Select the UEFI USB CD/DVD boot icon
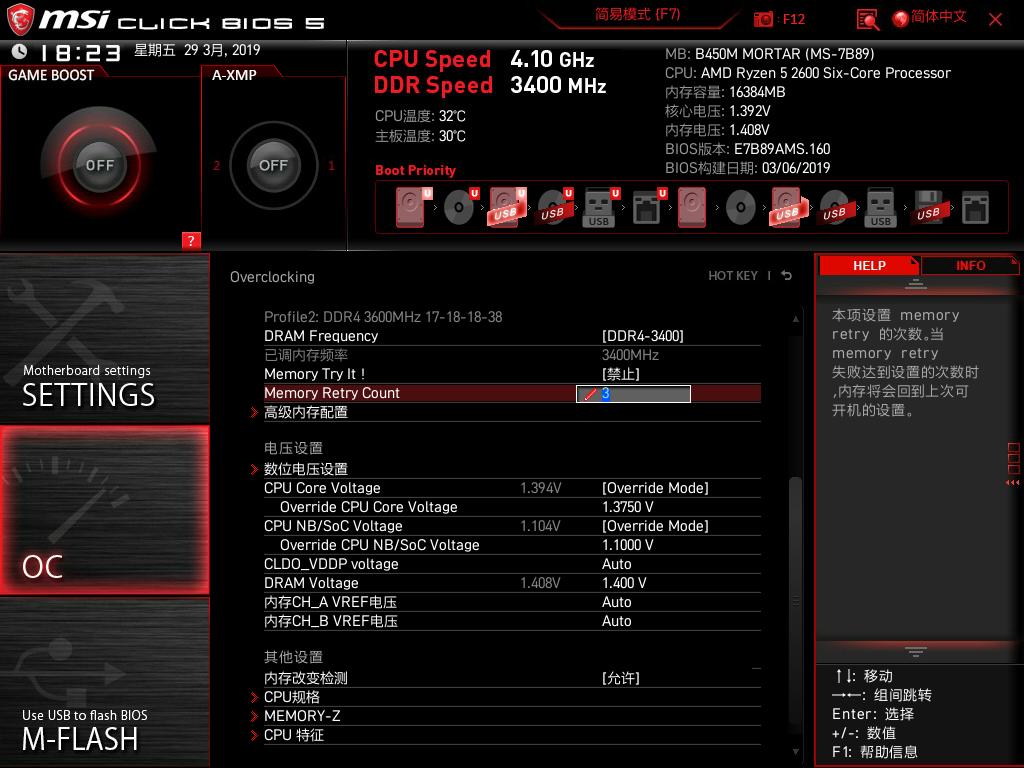 tap(555, 207)
